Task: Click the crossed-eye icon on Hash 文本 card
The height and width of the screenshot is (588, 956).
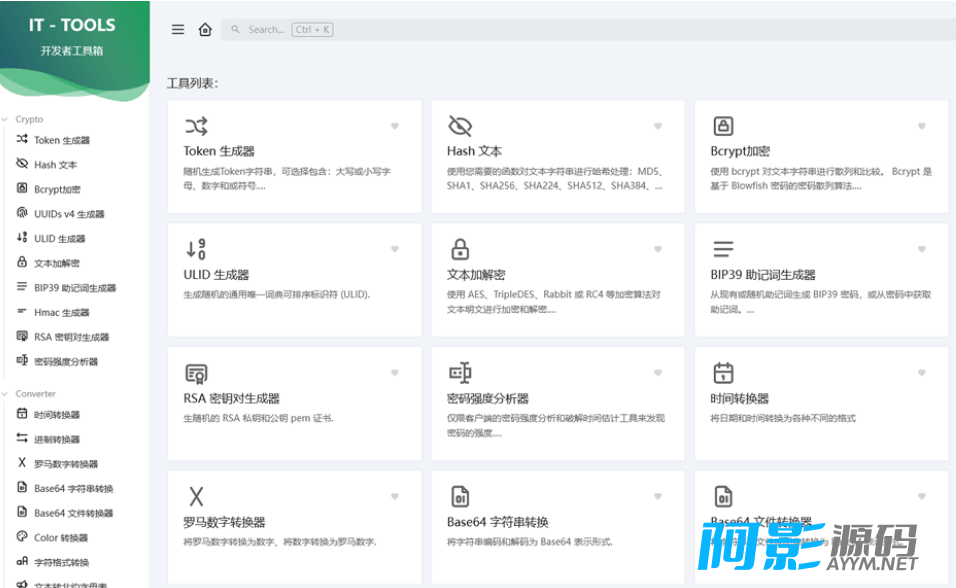Action: [459, 126]
